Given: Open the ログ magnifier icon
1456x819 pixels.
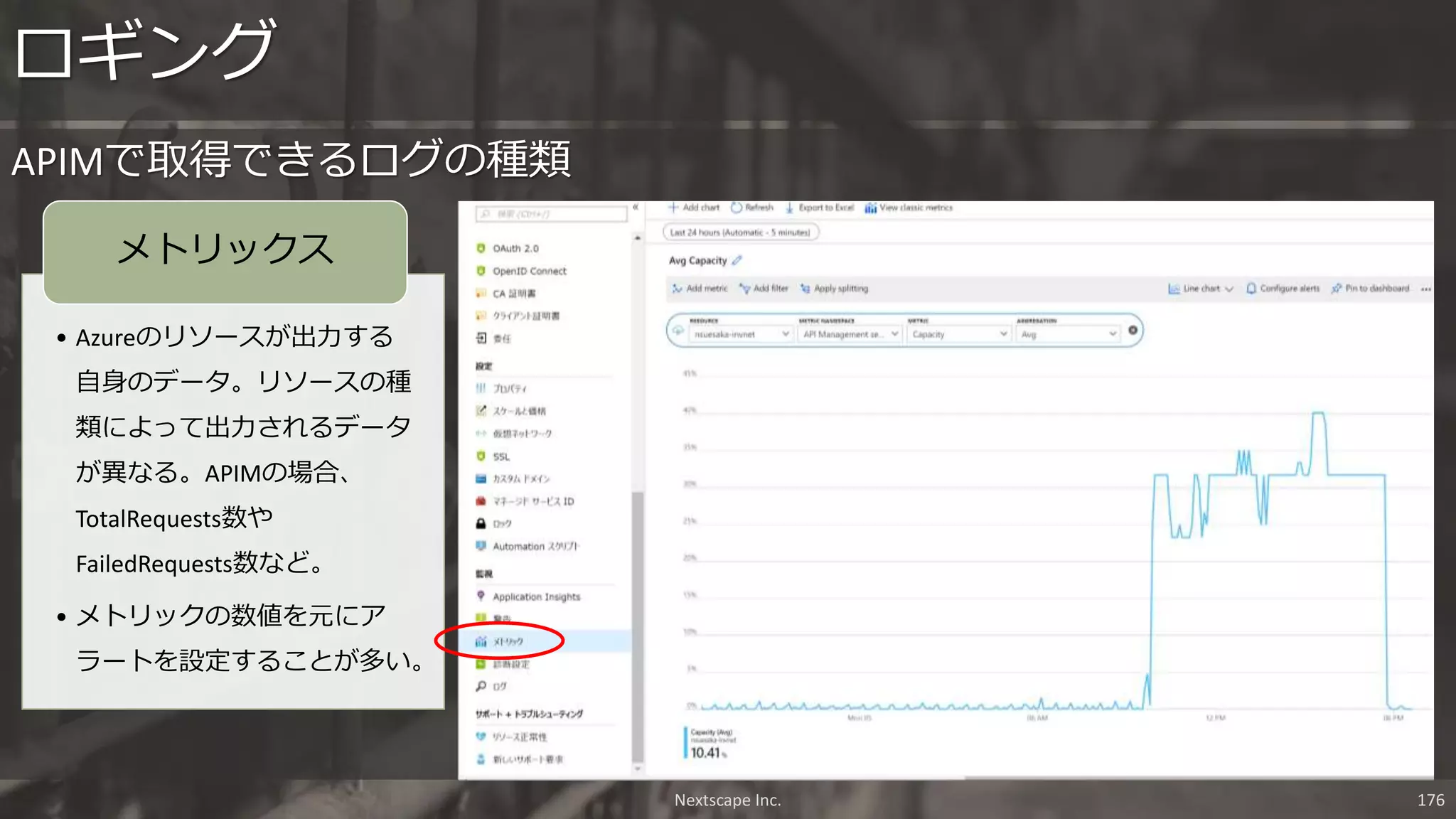Looking at the screenshot, I should [481, 686].
